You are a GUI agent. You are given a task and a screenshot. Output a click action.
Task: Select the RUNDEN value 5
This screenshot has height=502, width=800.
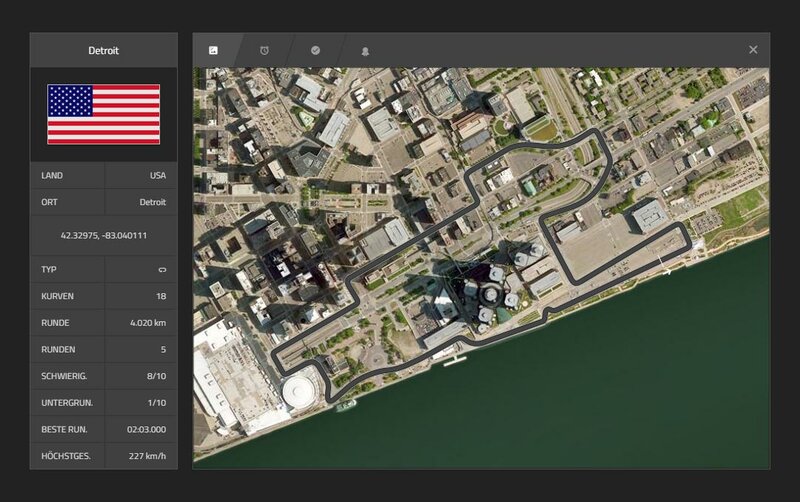click(x=162, y=350)
